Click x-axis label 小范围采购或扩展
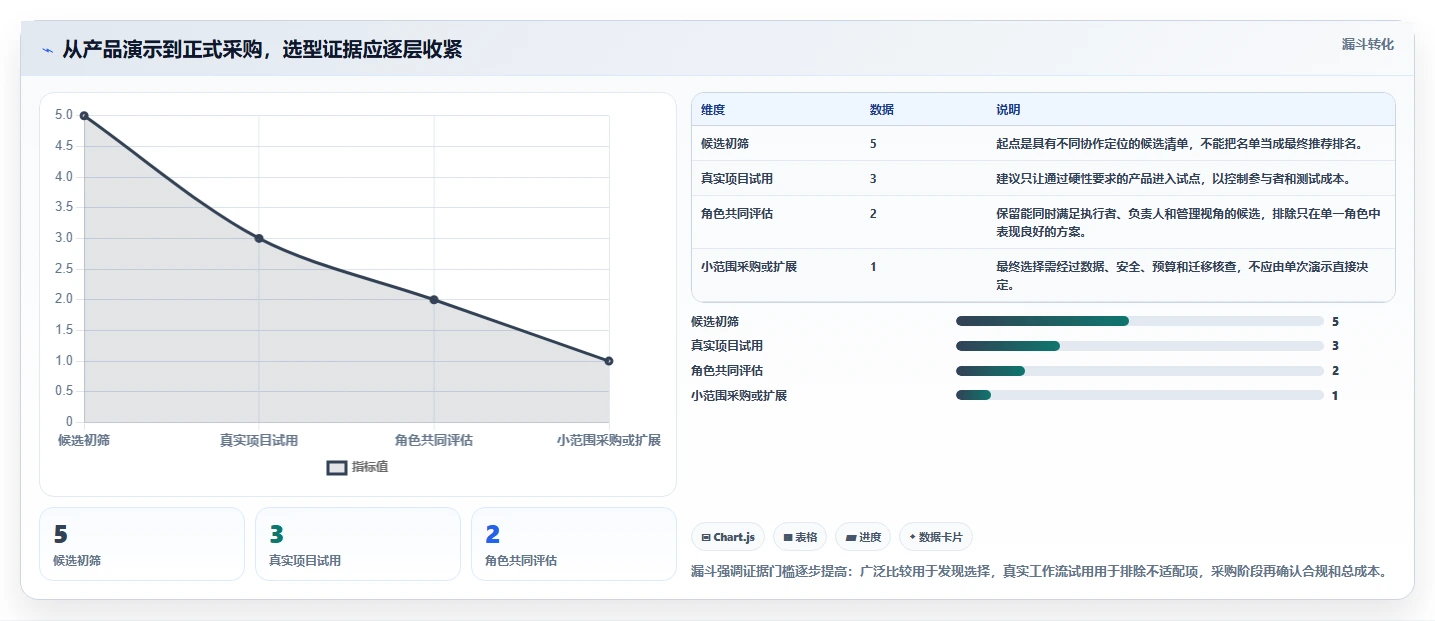1435x621 pixels. pyautogui.click(x=609, y=440)
